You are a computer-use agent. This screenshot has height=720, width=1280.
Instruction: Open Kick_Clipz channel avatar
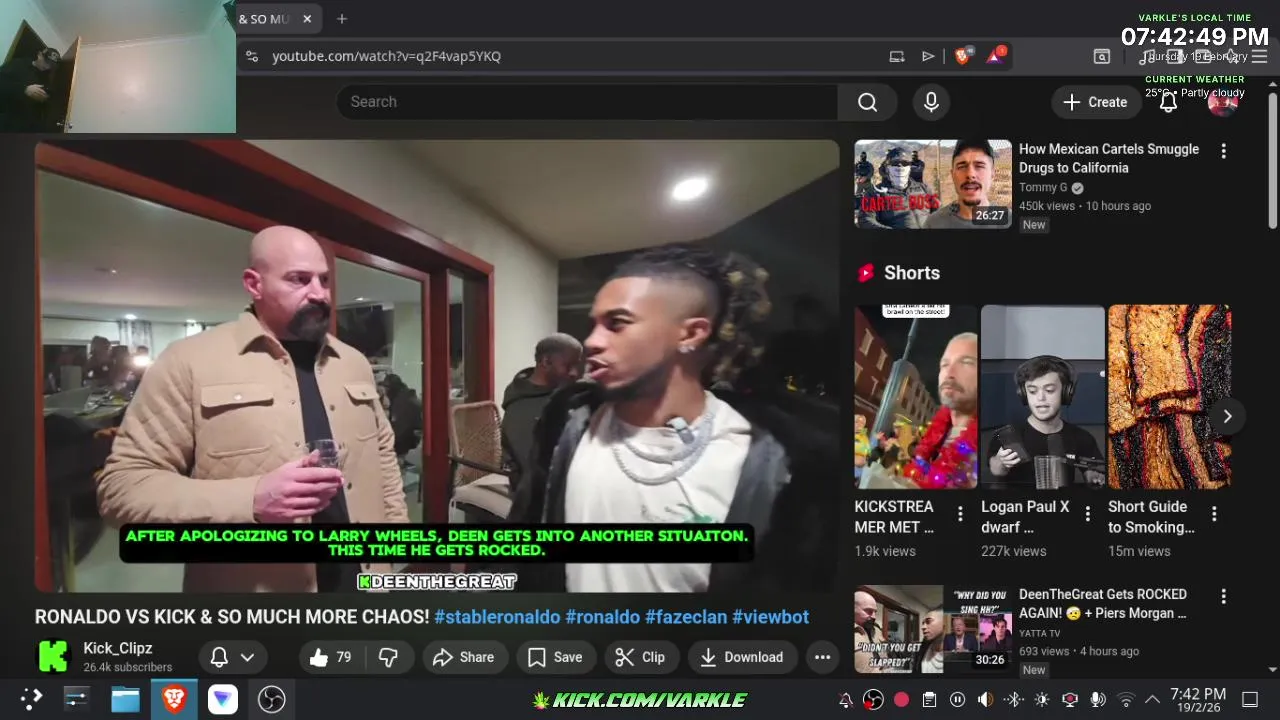click(x=54, y=657)
